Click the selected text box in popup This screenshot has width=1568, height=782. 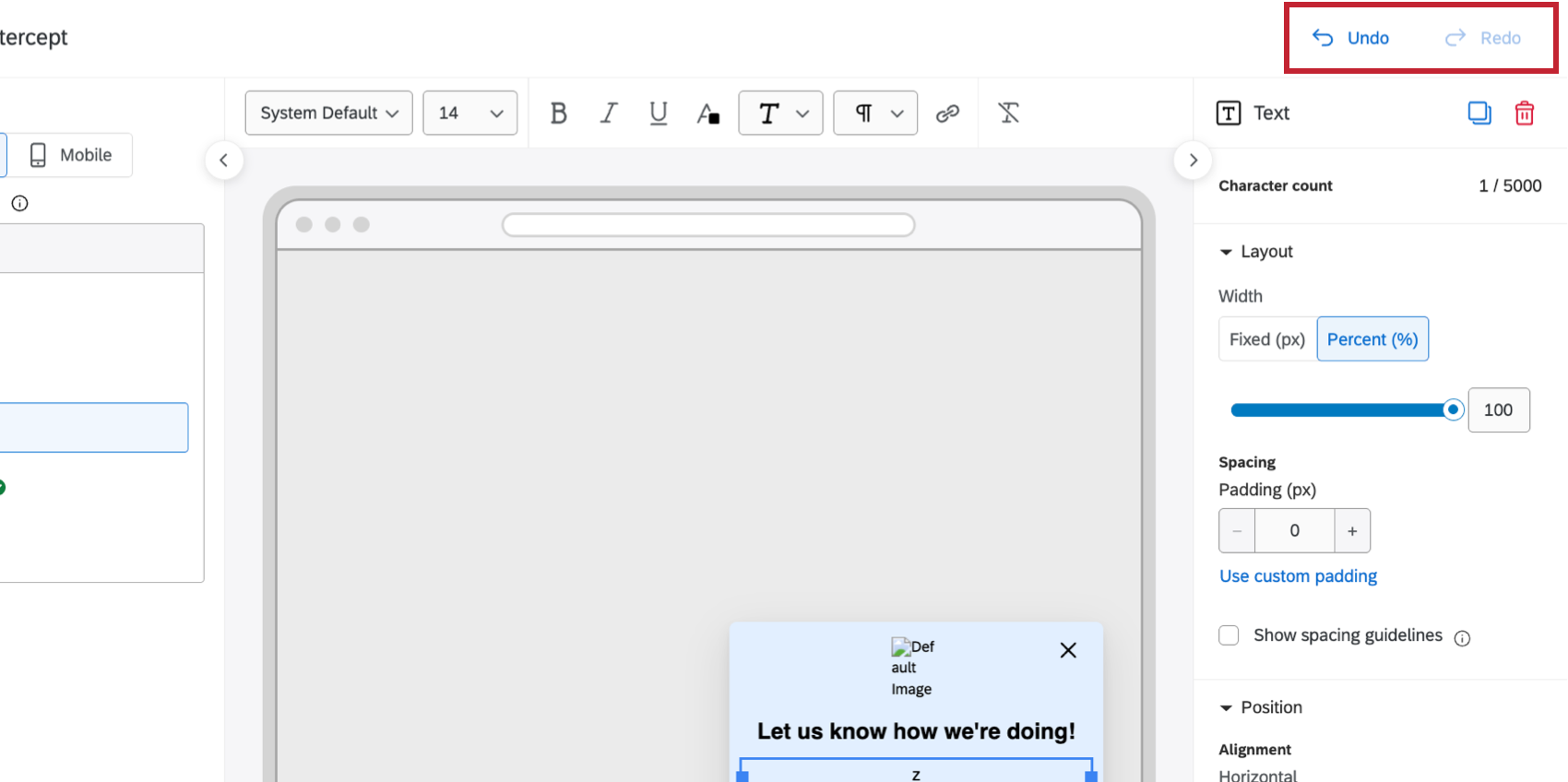click(x=916, y=771)
